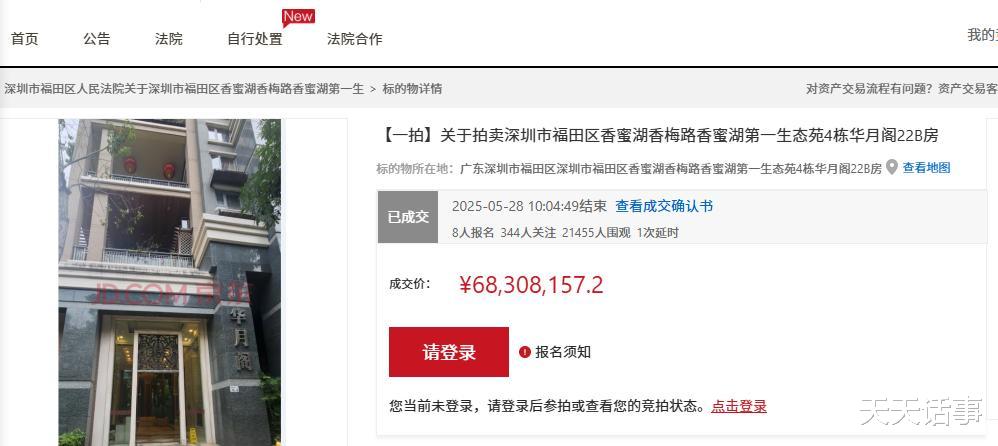Click the map location pin icon

pyautogui.click(x=892, y=167)
